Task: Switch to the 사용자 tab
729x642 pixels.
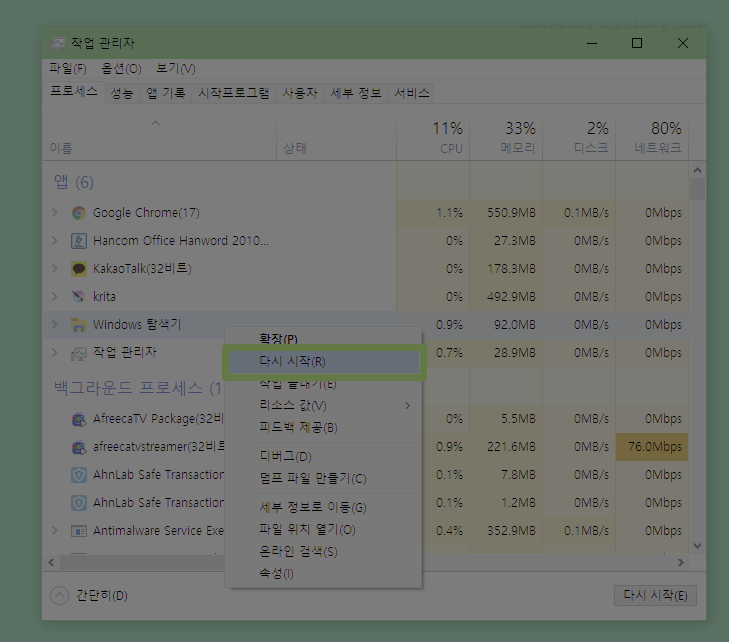Action: (300, 93)
